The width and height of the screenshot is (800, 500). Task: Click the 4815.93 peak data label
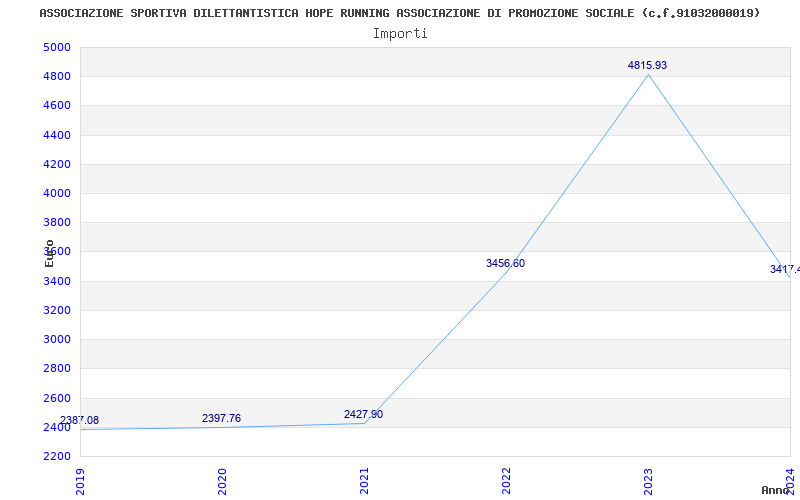click(647, 65)
